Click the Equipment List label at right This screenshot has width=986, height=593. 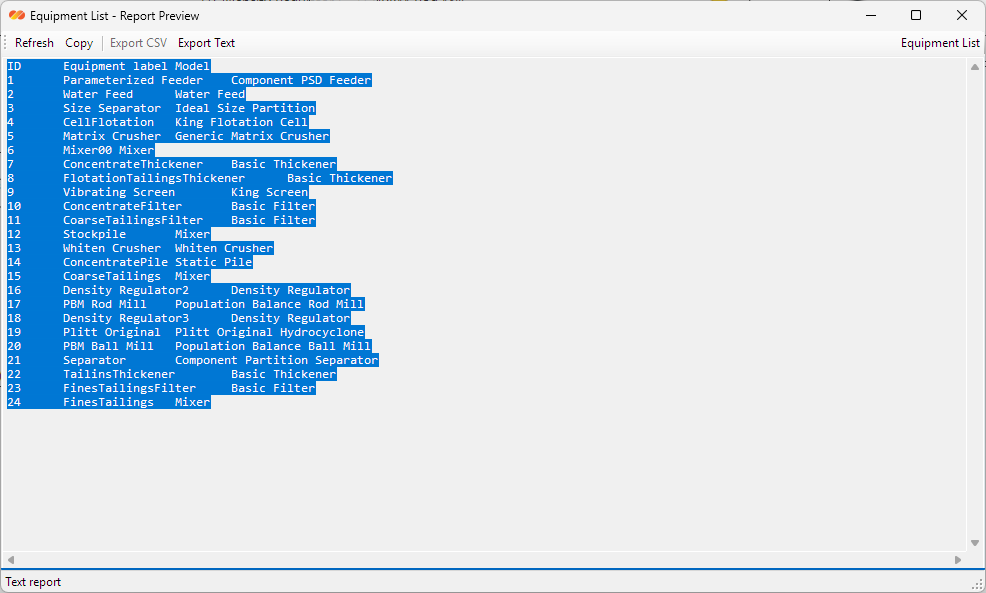tap(939, 43)
